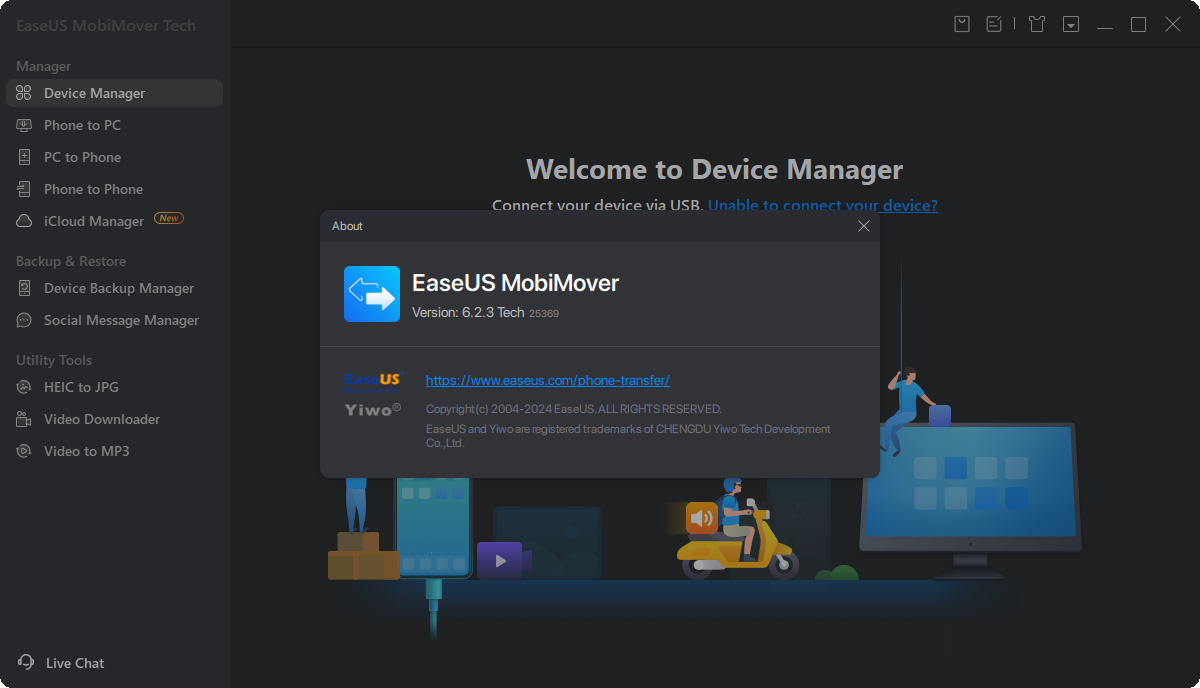Click the 'EaseUS MobiMover Tech' window title
Screen dimensions: 1200x688
(106, 25)
